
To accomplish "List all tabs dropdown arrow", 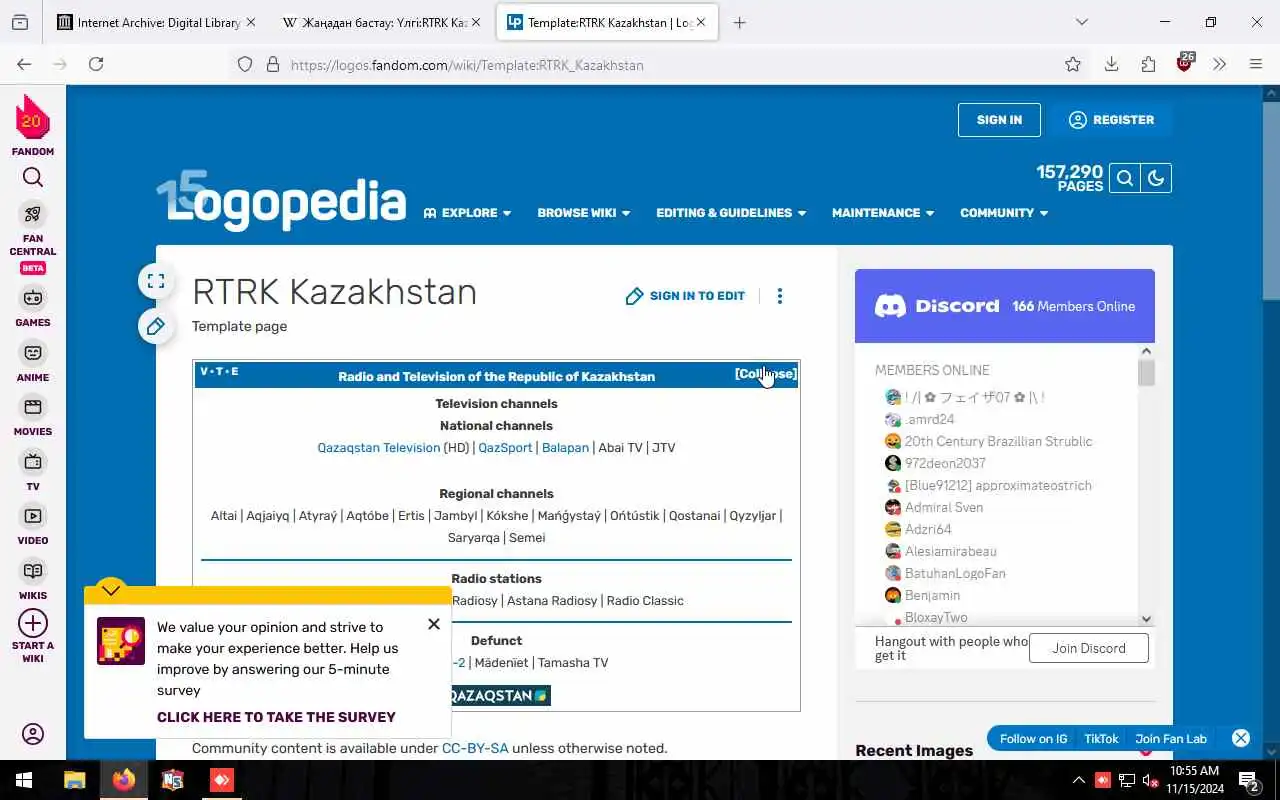I will [1081, 22].
